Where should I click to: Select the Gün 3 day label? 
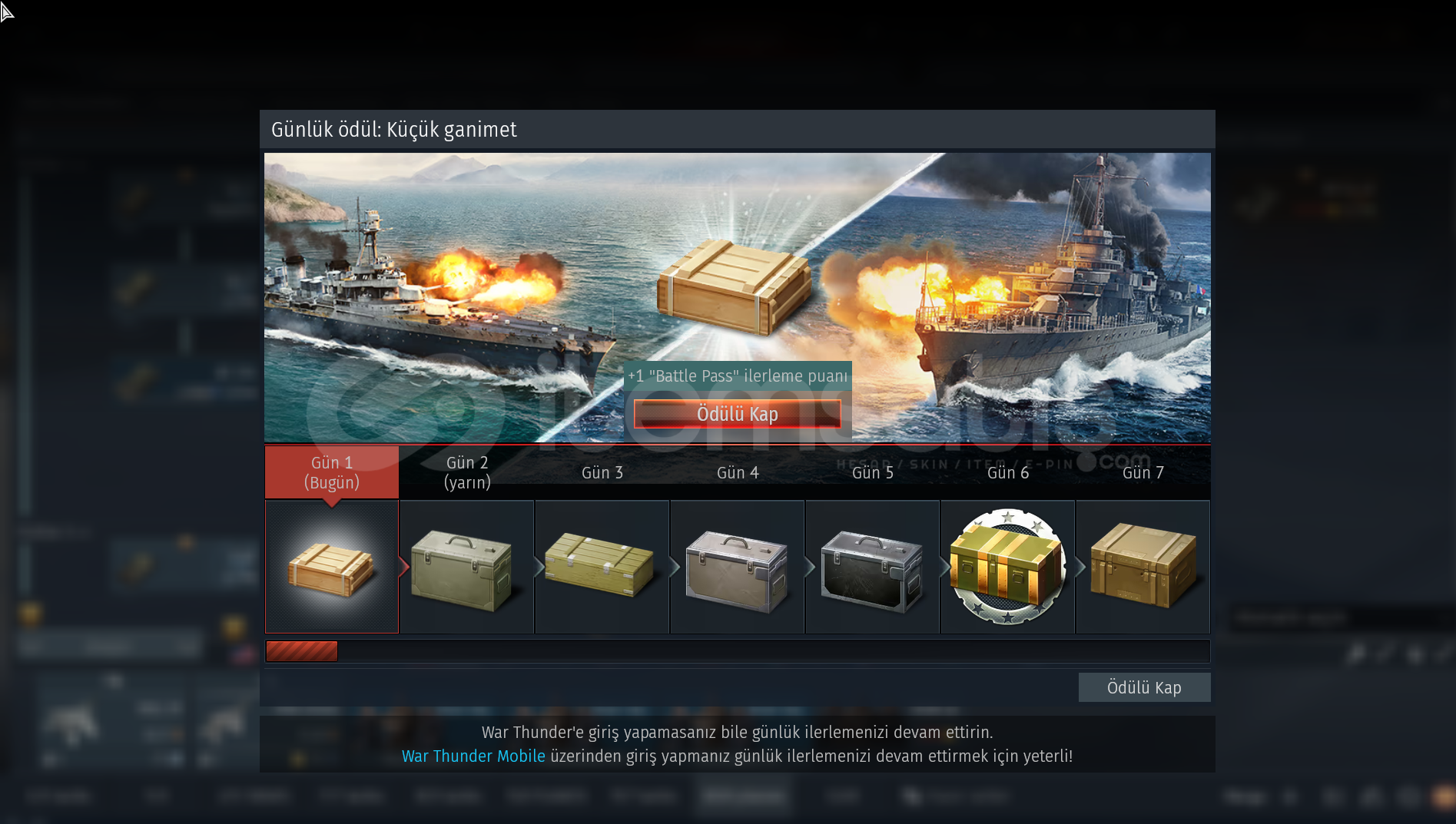click(x=602, y=472)
